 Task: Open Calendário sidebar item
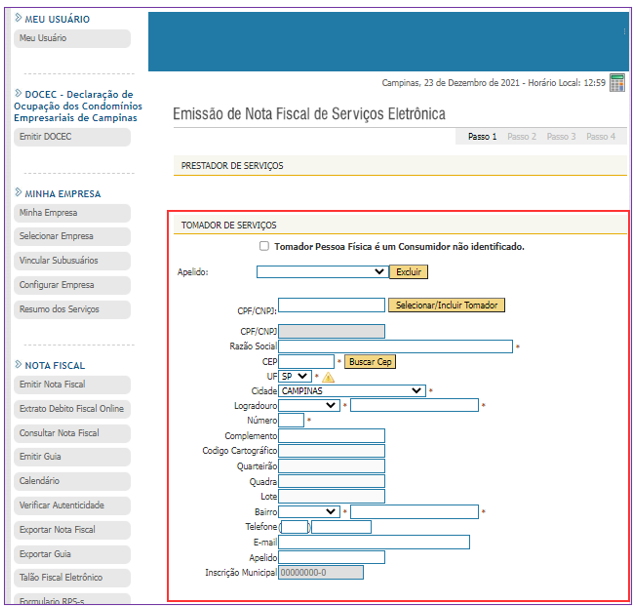[x=72, y=481]
